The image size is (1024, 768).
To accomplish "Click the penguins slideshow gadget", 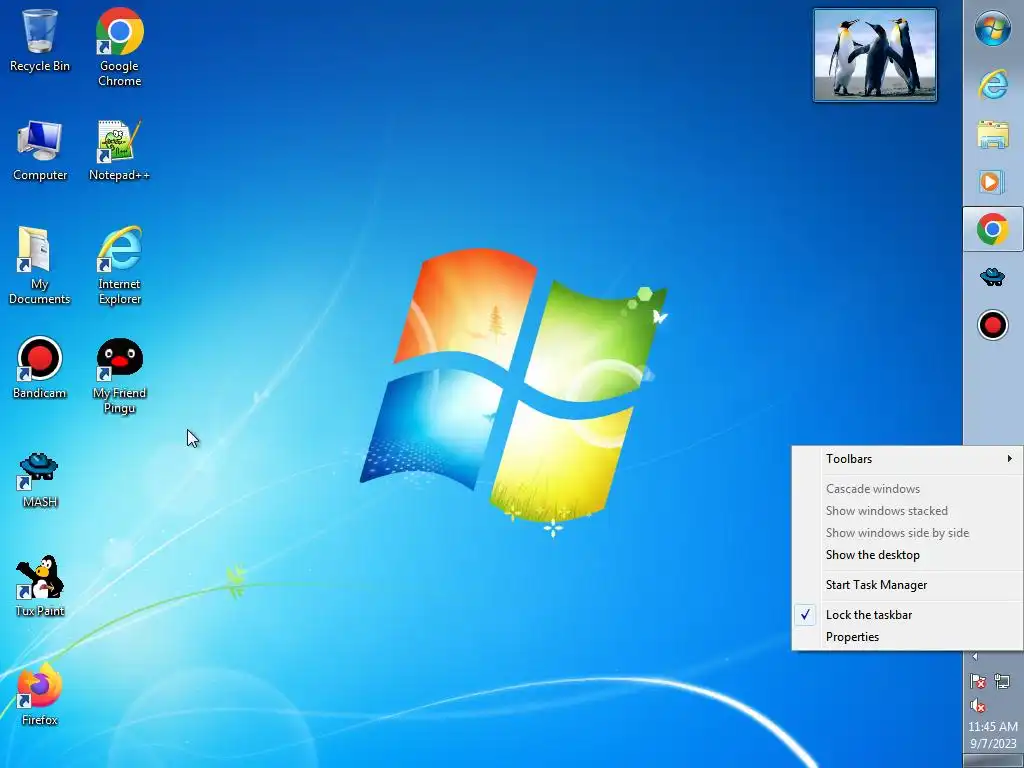I will pyautogui.click(x=874, y=55).
